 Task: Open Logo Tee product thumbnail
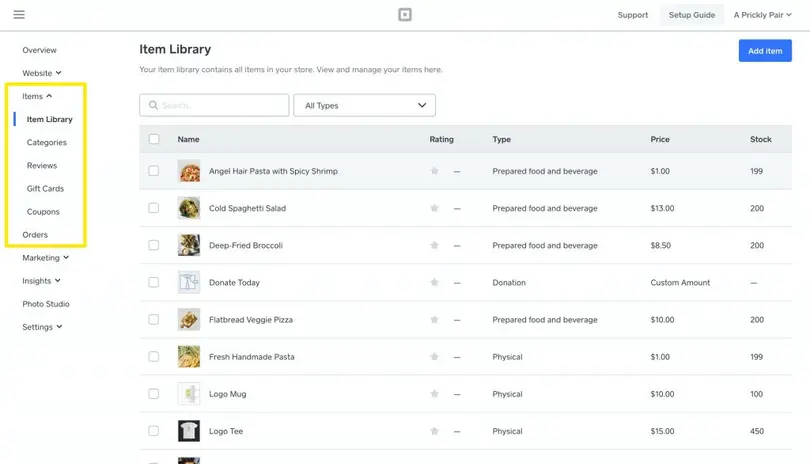tap(189, 431)
